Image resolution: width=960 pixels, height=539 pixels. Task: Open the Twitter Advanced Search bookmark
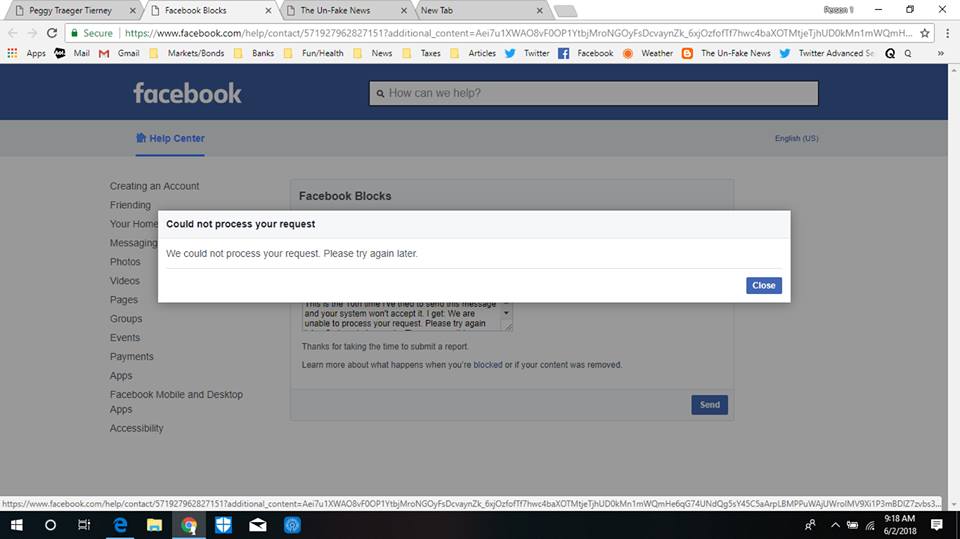click(827, 53)
